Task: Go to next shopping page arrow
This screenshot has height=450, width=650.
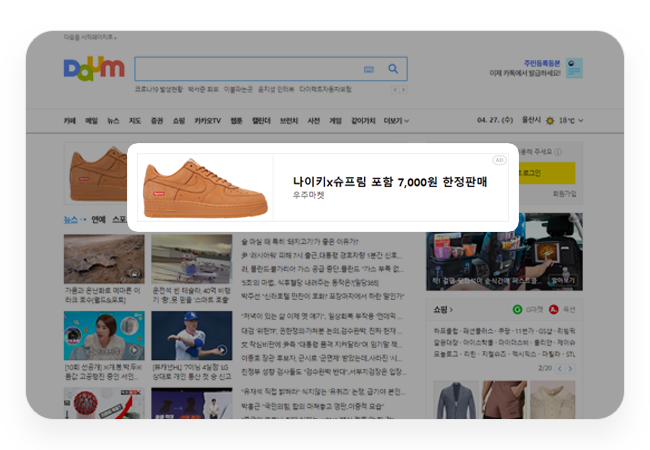Action: [570, 368]
